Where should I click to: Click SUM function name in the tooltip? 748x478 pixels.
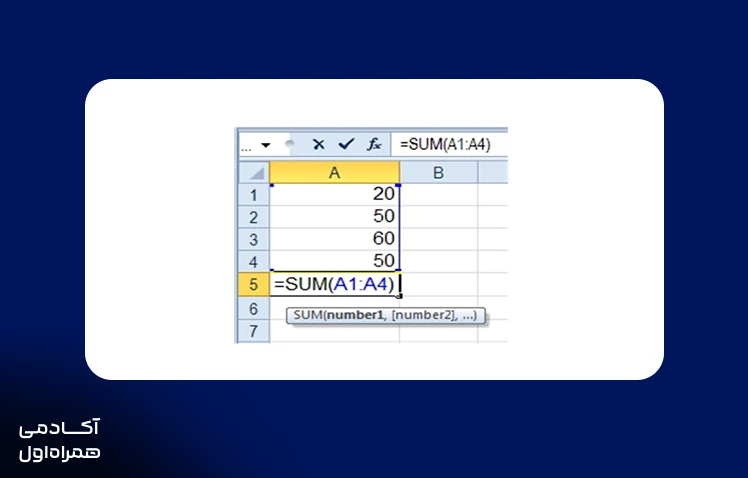pyautogui.click(x=308, y=315)
